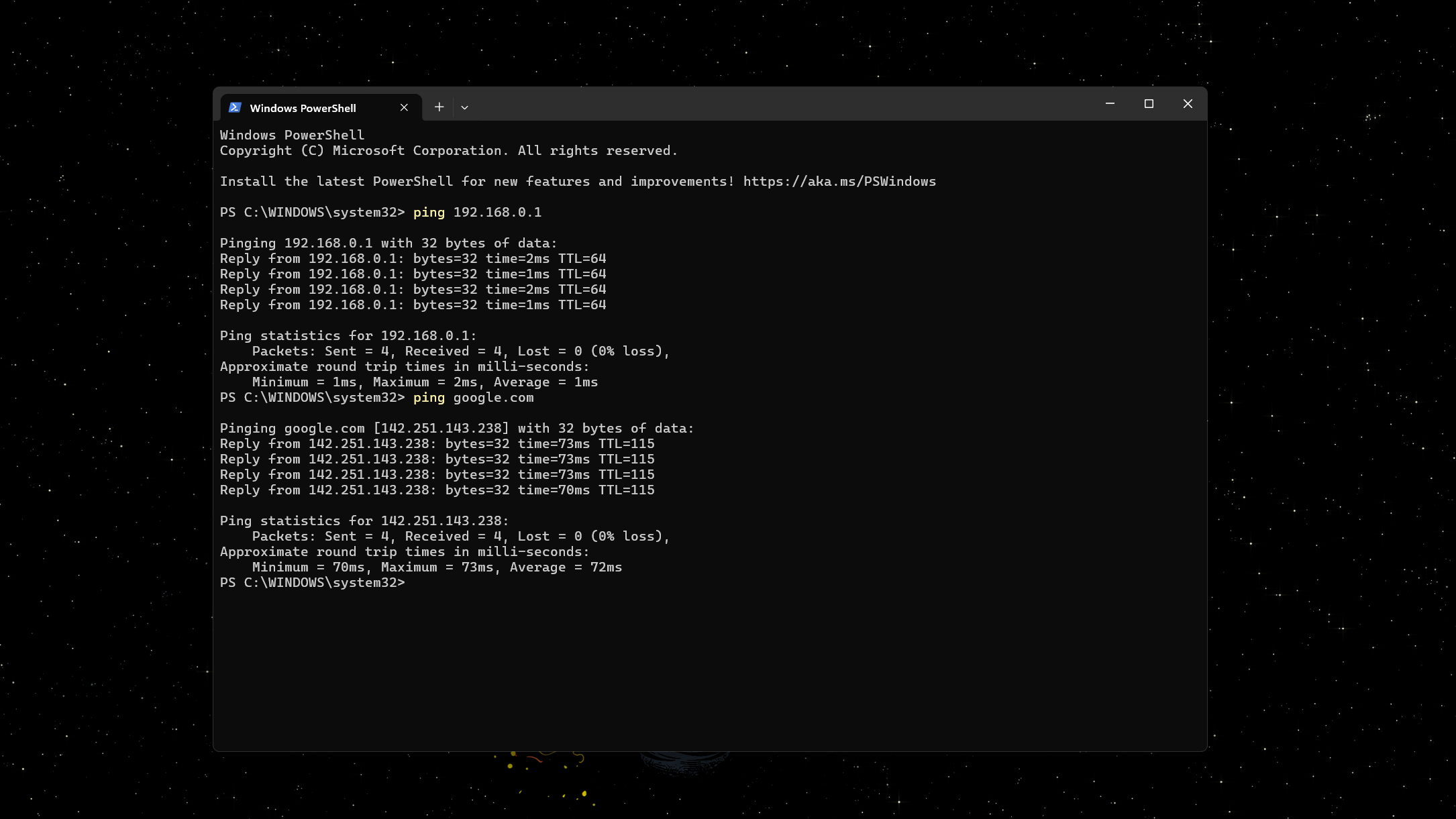Click the last empty PS prompt line
This screenshot has height=819, width=1456.
click(313, 582)
